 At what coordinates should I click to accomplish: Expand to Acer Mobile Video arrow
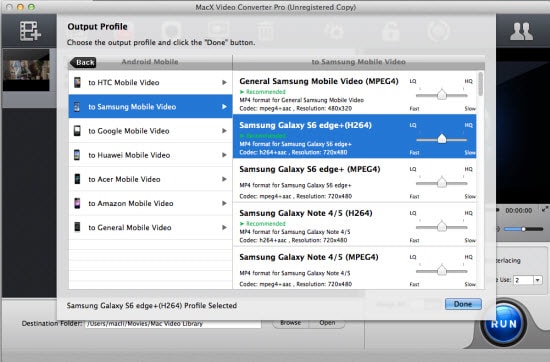point(224,179)
